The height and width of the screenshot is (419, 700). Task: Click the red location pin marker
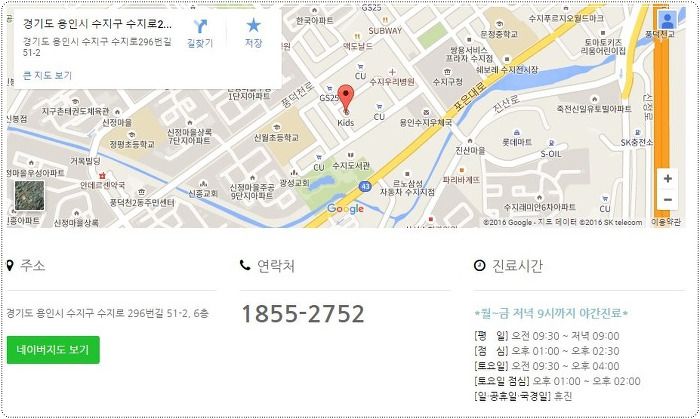tap(346, 99)
